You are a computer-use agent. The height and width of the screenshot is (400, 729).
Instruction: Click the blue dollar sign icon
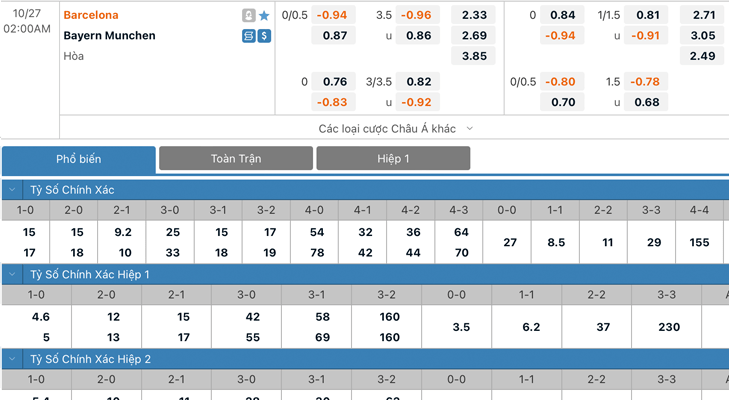[264, 36]
